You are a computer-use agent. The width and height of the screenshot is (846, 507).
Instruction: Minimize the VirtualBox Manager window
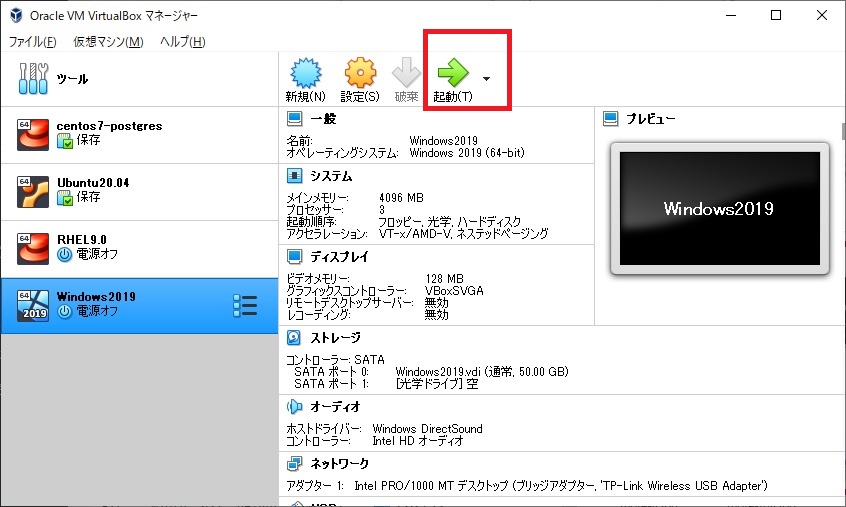pos(731,15)
